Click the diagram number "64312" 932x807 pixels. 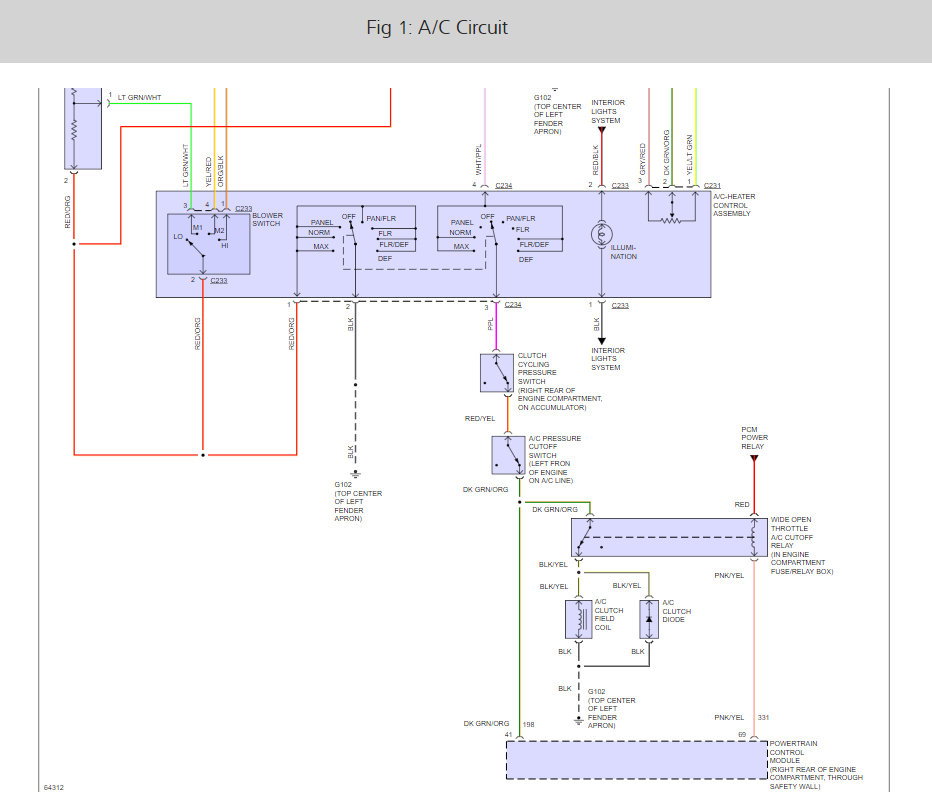pyautogui.click(x=53, y=787)
